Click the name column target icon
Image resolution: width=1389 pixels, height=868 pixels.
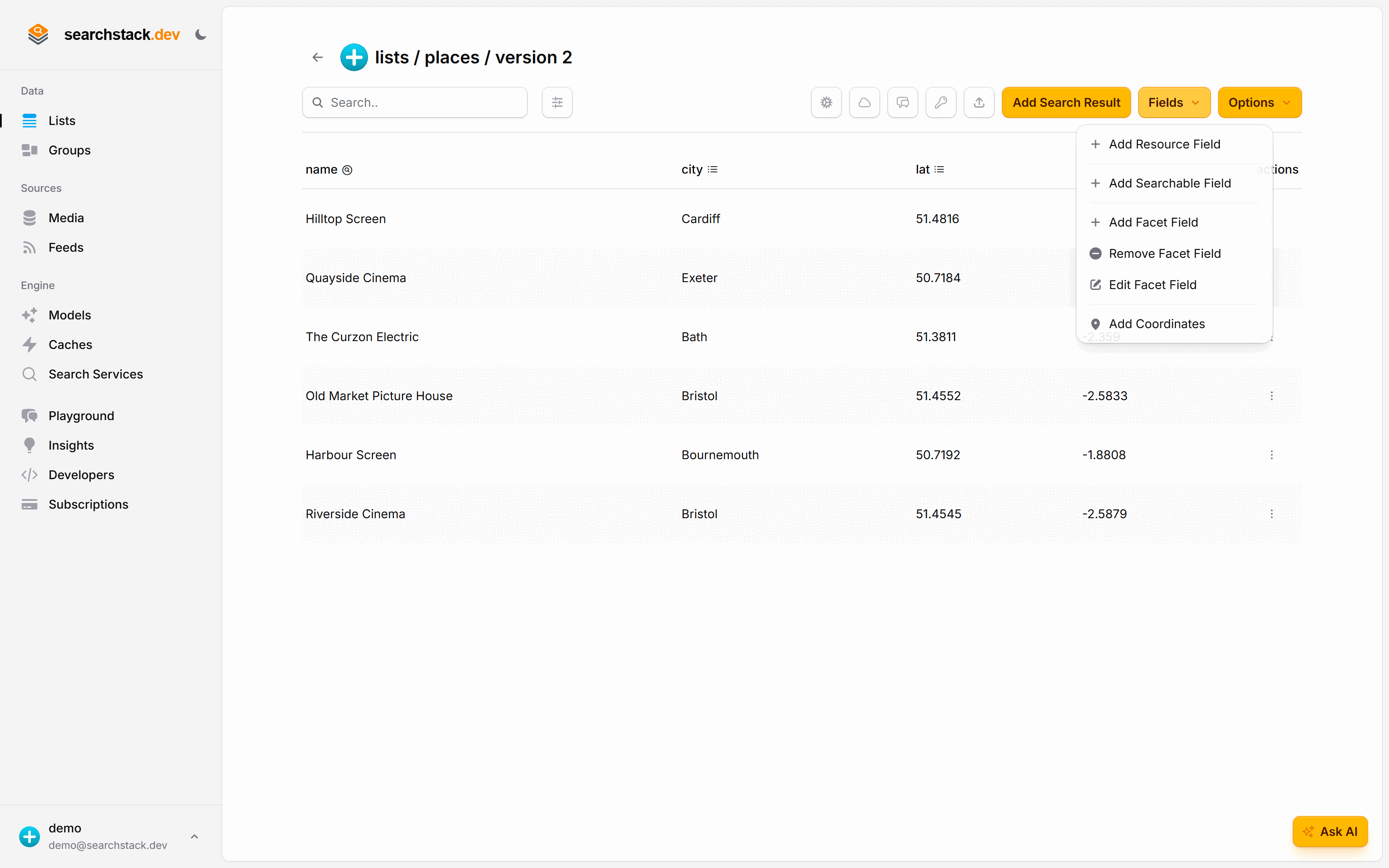click(347, 170)
